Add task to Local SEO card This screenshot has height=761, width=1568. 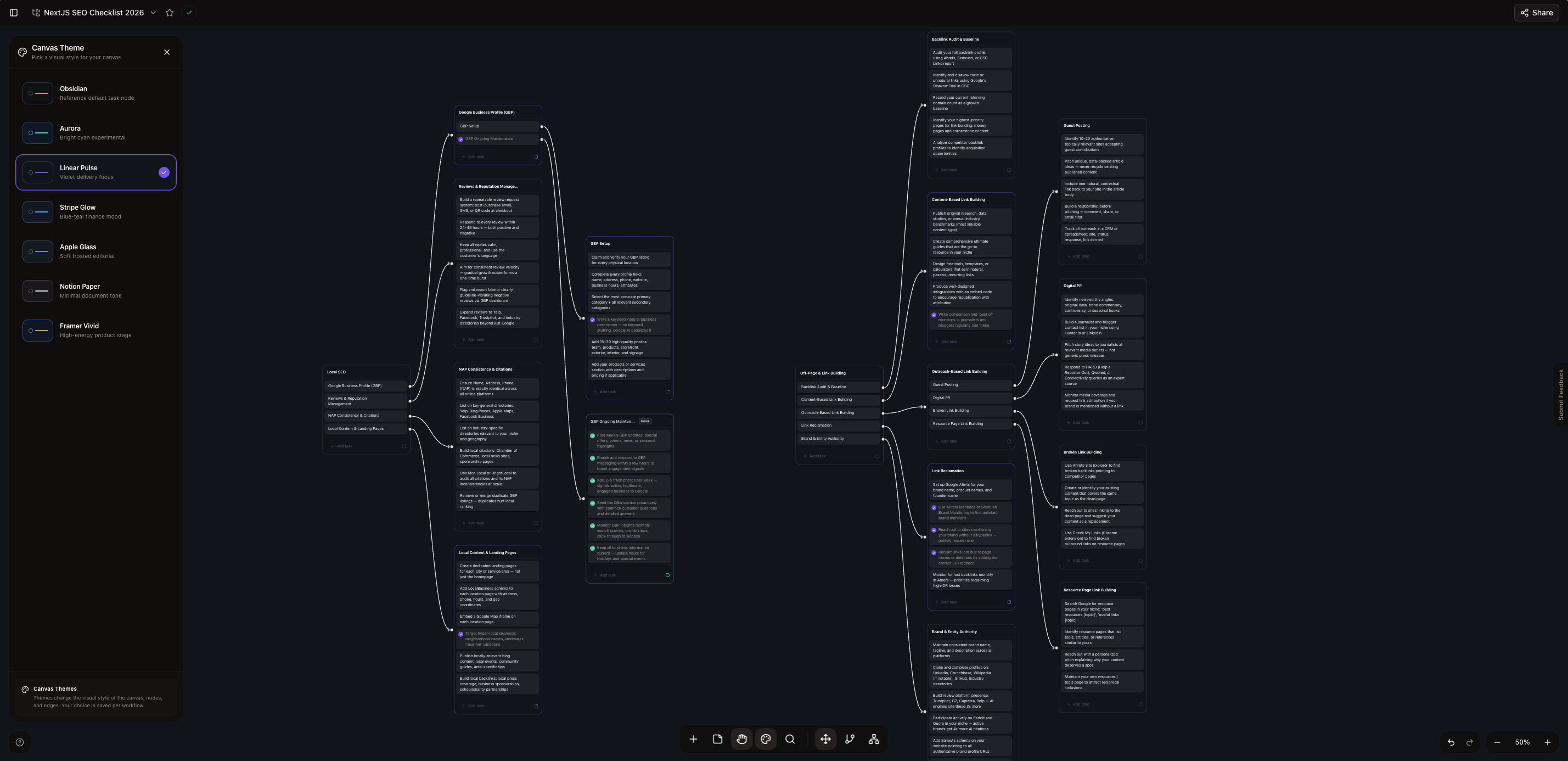[341, 446]
